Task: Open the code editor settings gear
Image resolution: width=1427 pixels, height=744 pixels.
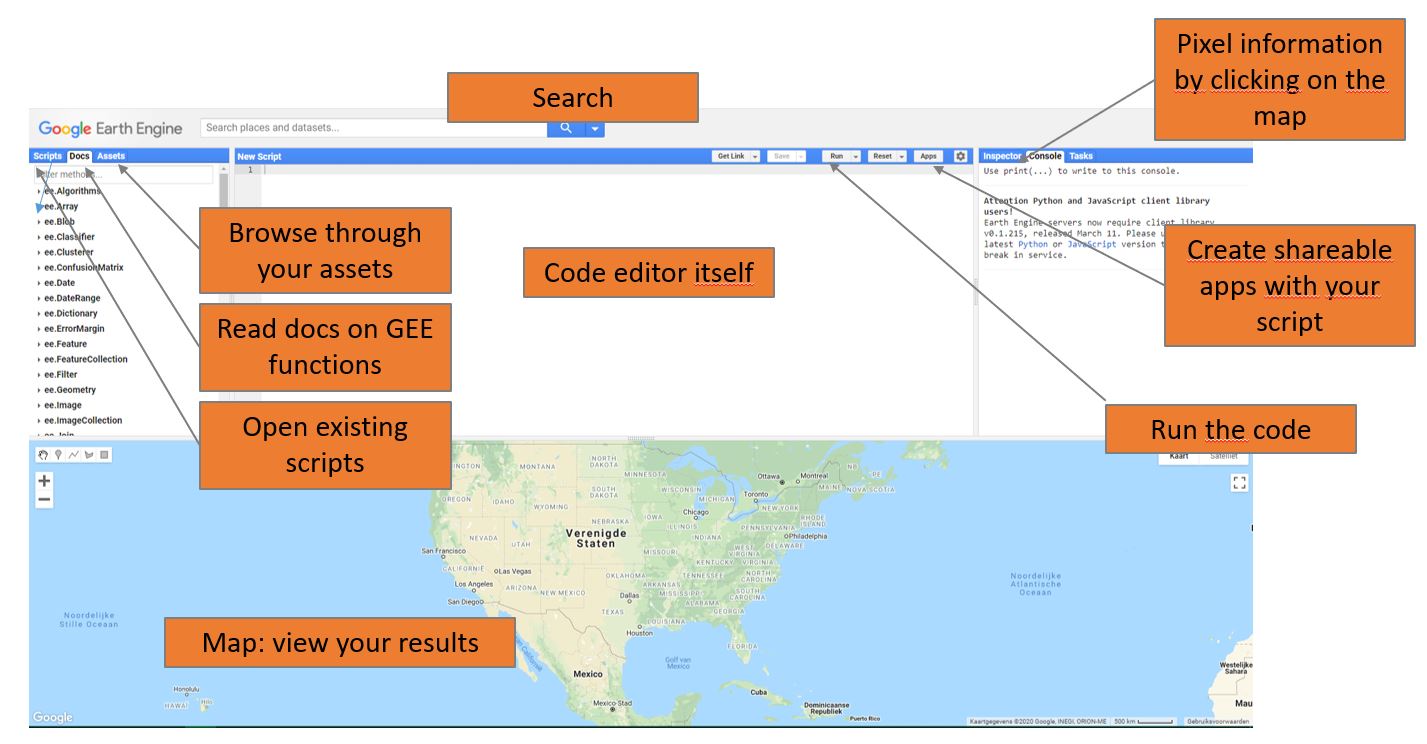Action: click(x=960, y=156)
